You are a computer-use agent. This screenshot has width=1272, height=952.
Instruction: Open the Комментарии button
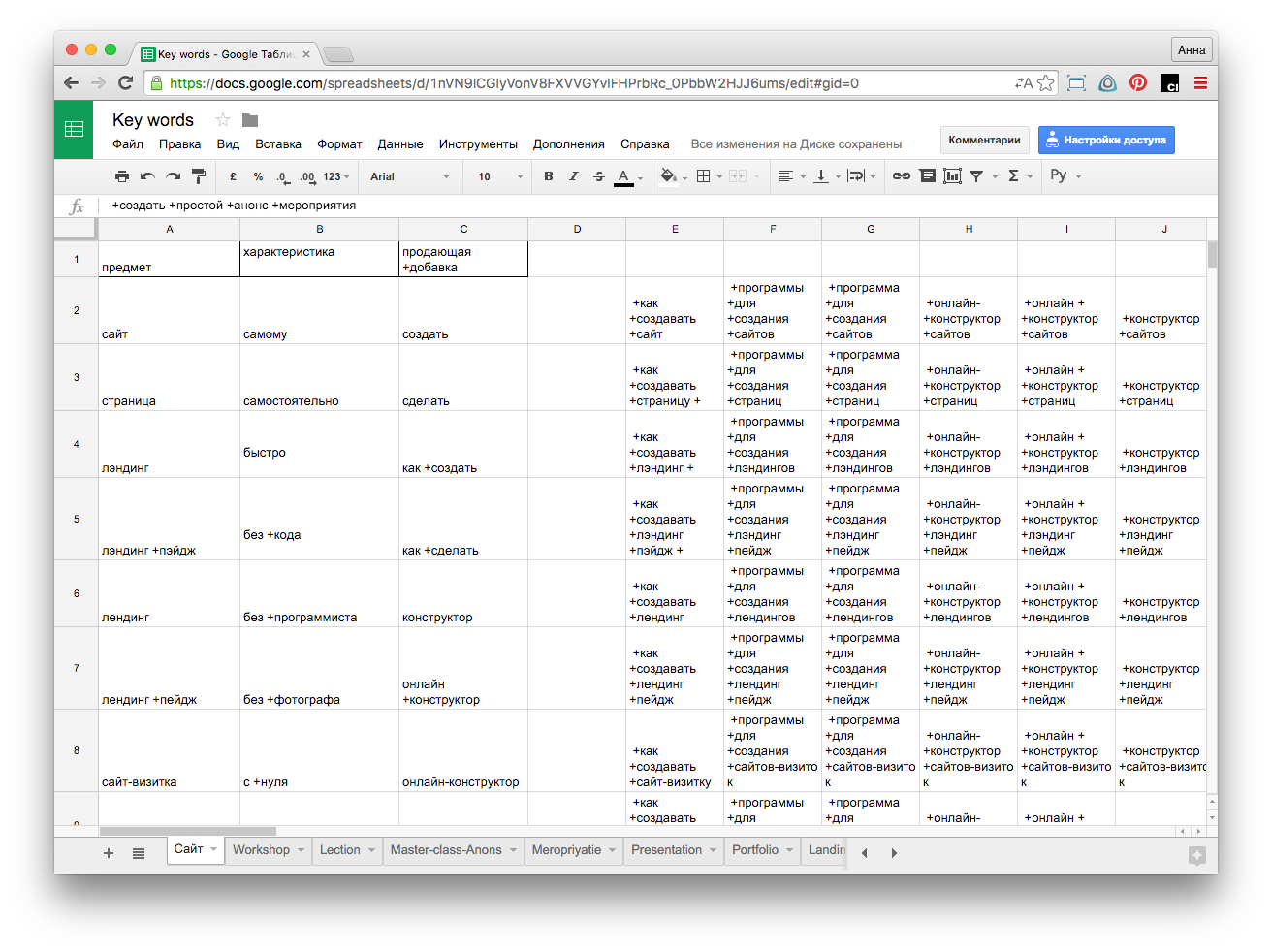coord(984,140)
